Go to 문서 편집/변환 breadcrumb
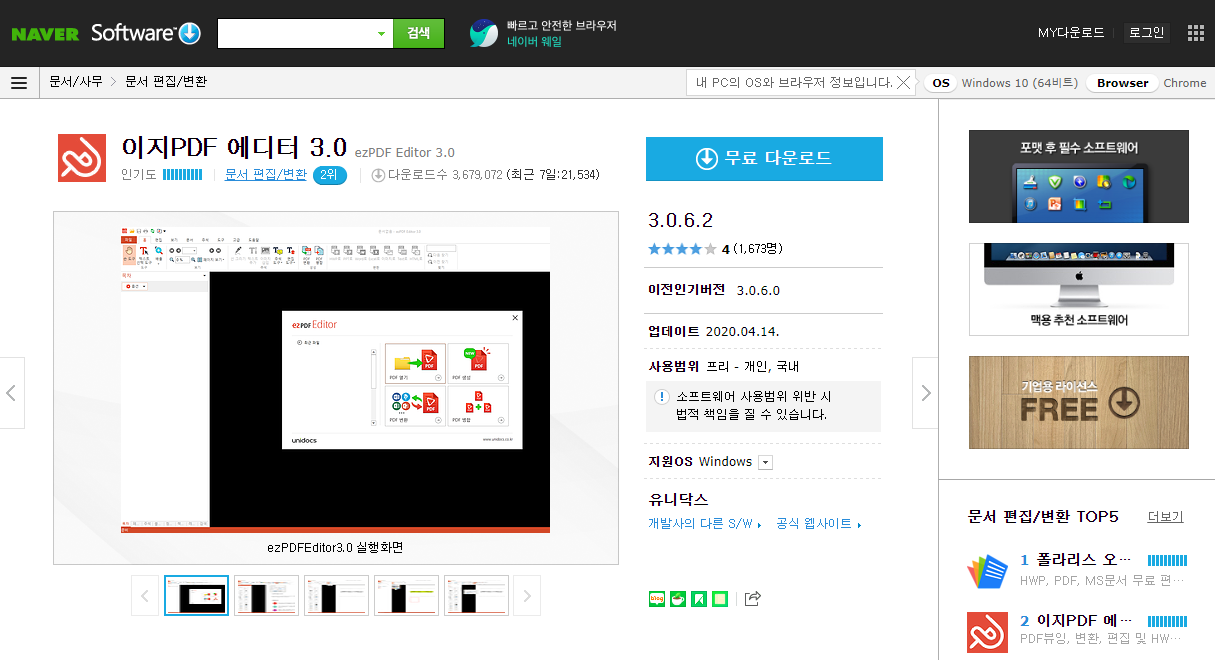This screenshot has width=1215, height=660. point(166,82)
